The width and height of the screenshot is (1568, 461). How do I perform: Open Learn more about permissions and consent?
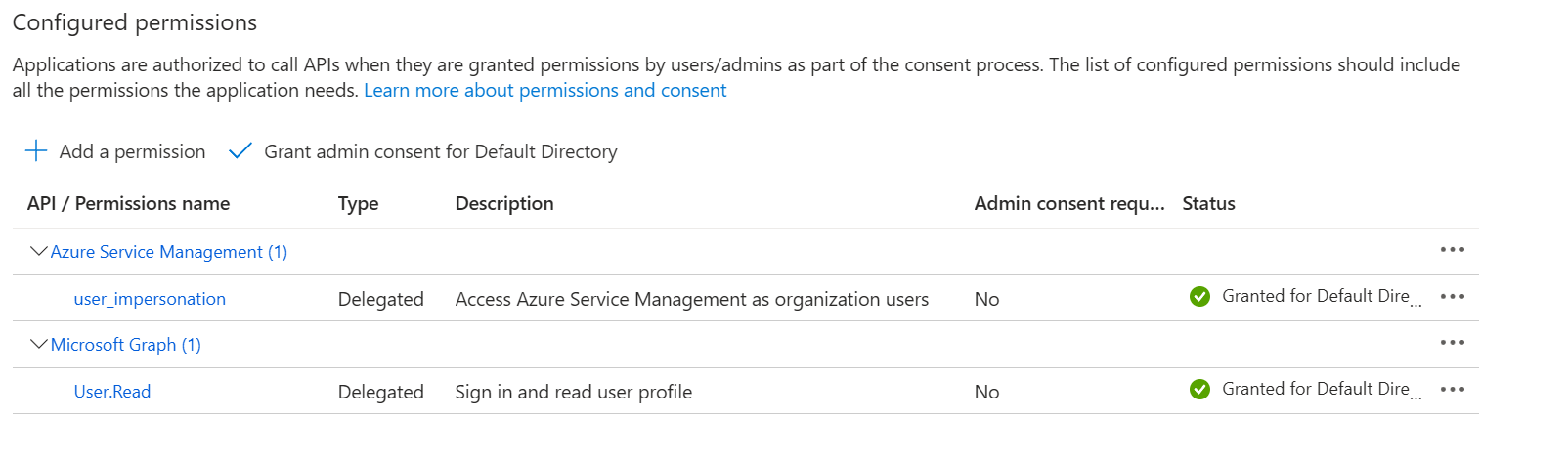coord(545,90)
